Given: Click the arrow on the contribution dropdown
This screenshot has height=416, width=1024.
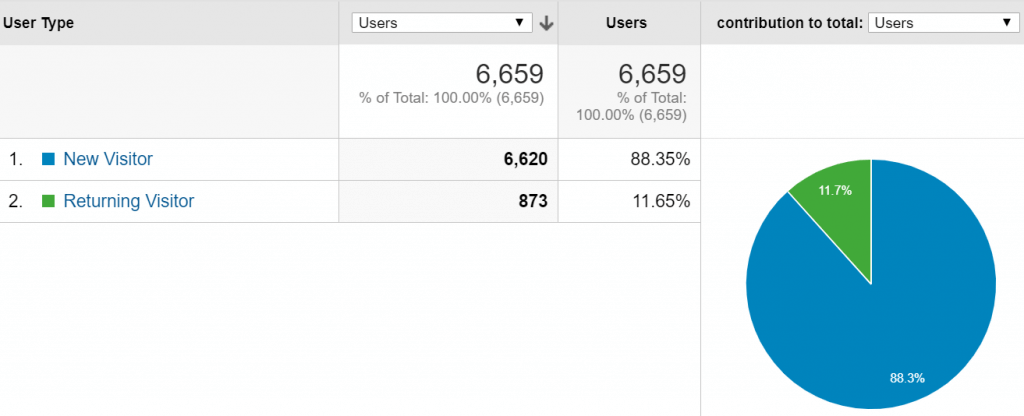Looking at the screenshot, I should [1005, 23].
